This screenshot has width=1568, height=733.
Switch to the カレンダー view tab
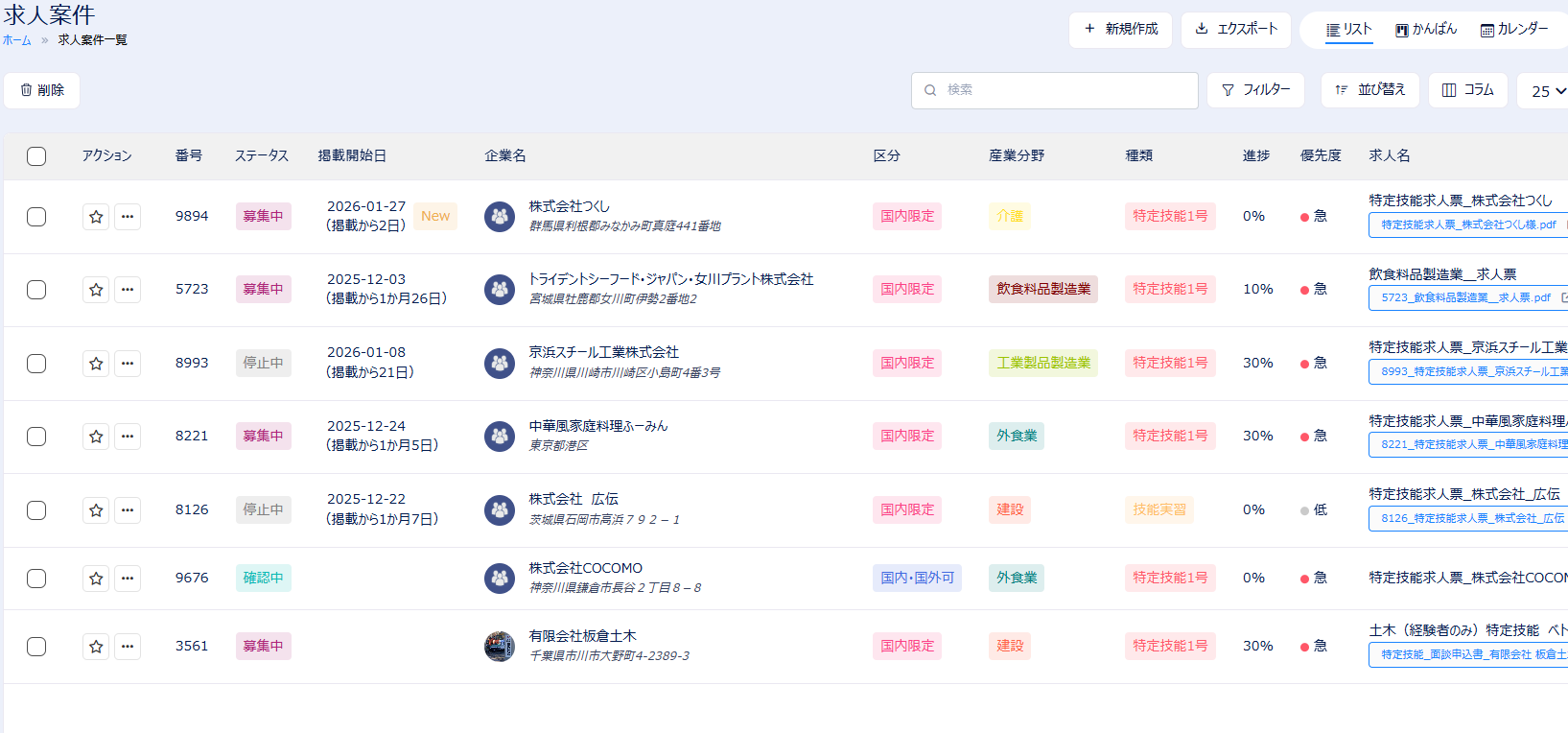click(x=1513, y=30)
